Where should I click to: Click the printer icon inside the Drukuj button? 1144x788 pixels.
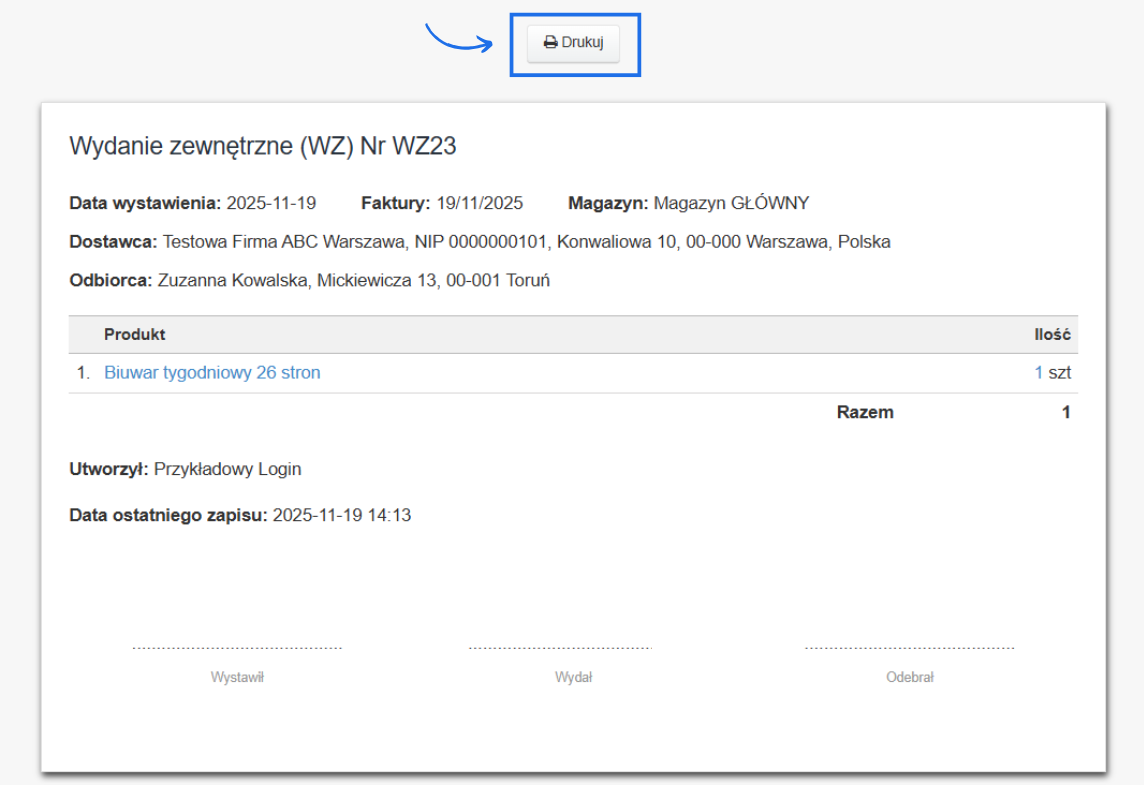[x=550, y=43]
